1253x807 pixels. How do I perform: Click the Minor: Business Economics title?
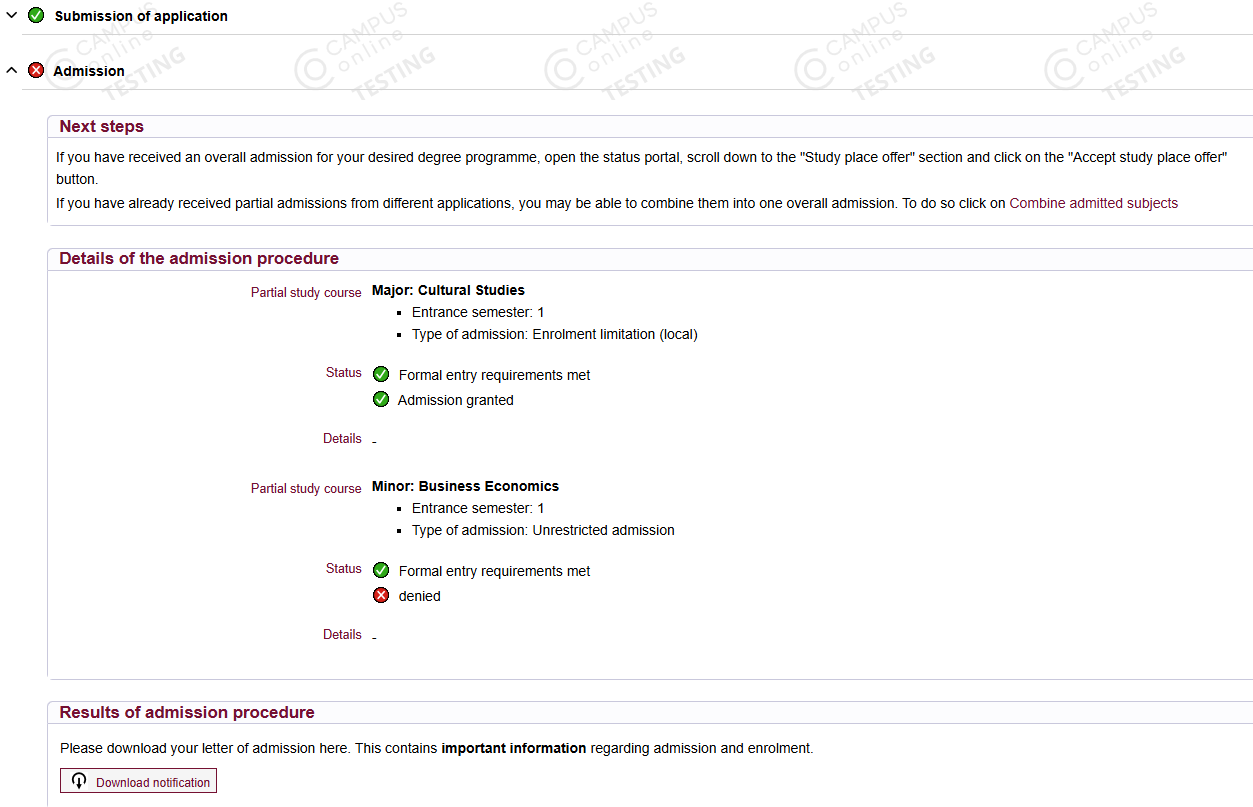coord(466,486)
